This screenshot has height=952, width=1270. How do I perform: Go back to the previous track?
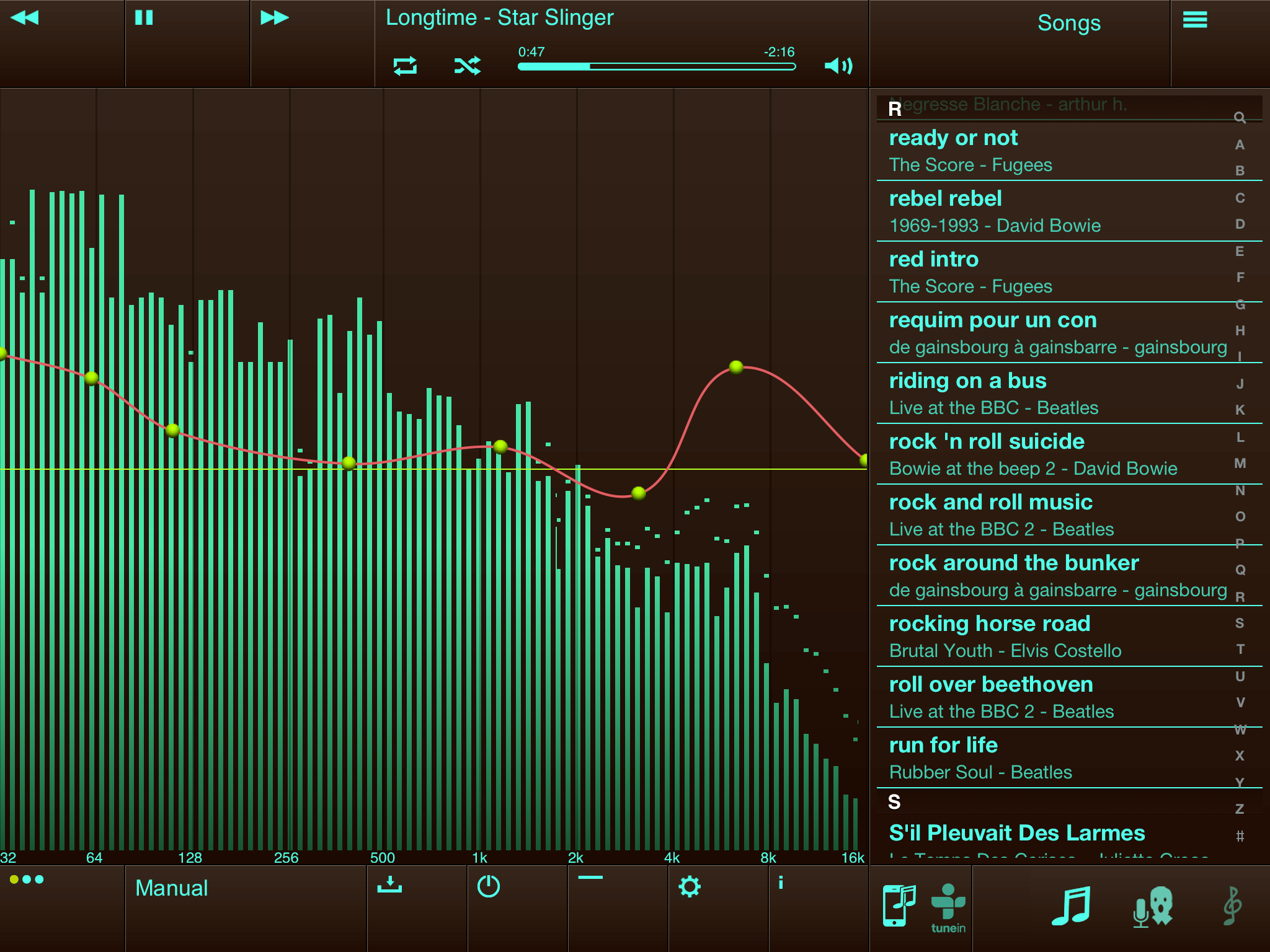pyautogui.click(x=25, y=17)
